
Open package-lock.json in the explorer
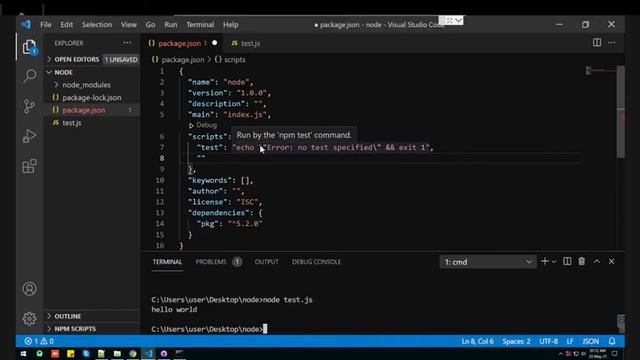pos(92,98)
